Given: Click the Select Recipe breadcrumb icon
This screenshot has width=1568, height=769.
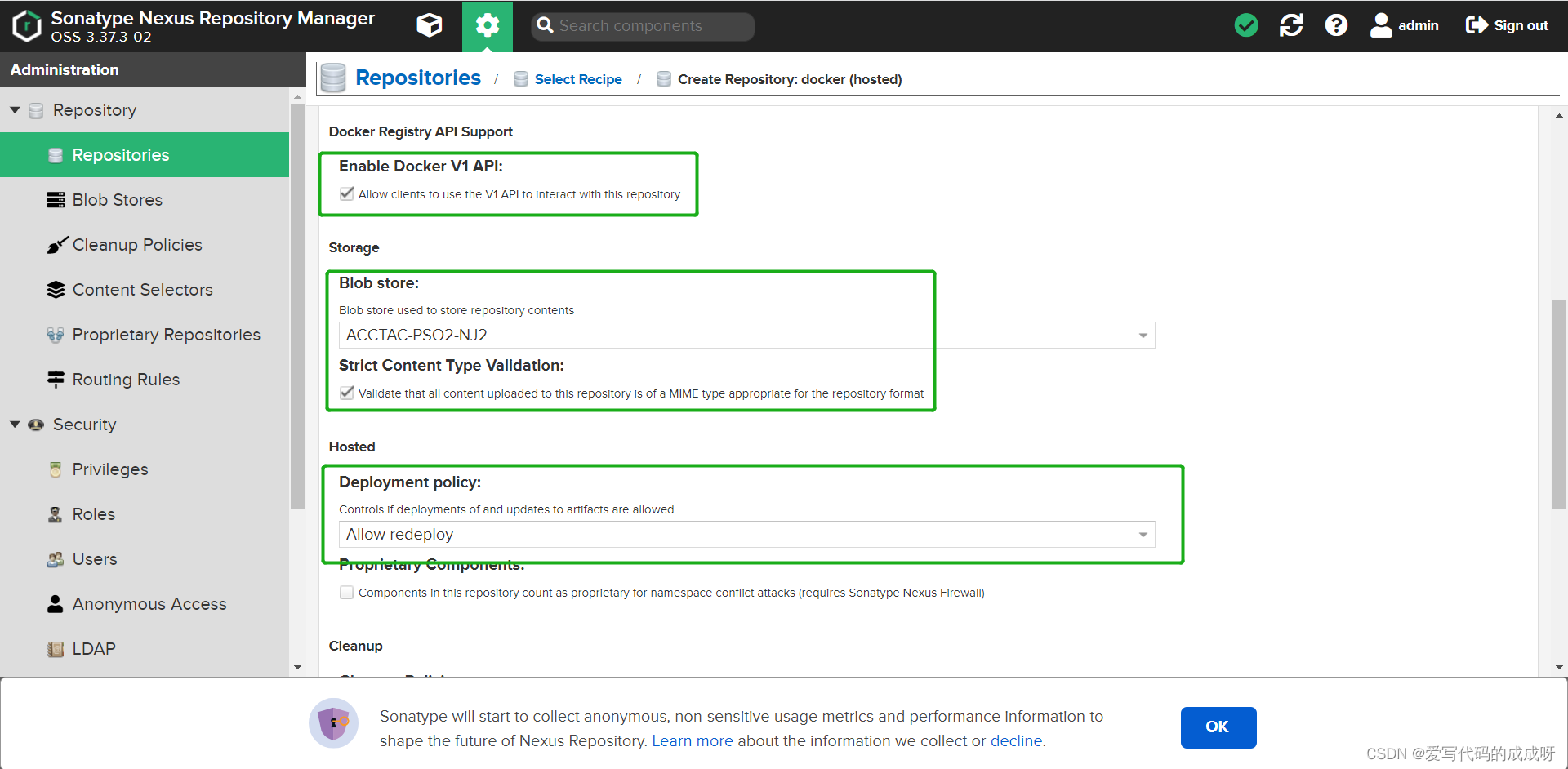Looking at the screenshot, I should tap(520, 79).
